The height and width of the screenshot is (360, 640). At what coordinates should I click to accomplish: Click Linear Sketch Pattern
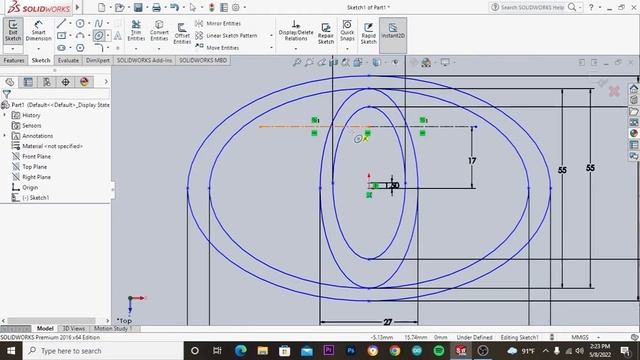(x=227, y=36)
